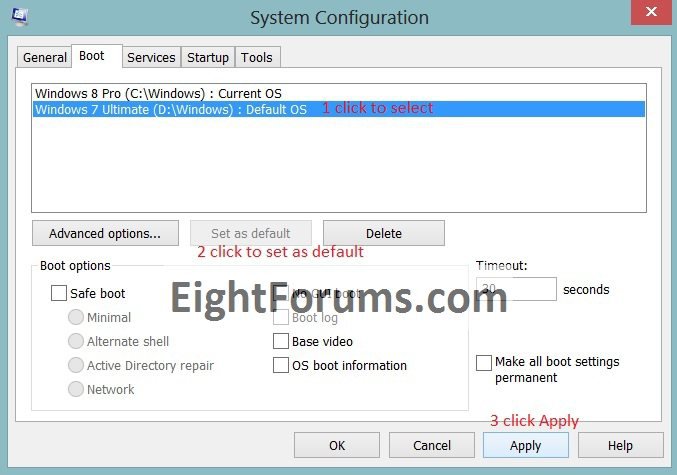The width and height of the screenshot is (677, 475).
Task: Enable OS boot information checkbox
Action: click(x=281, y=365)
